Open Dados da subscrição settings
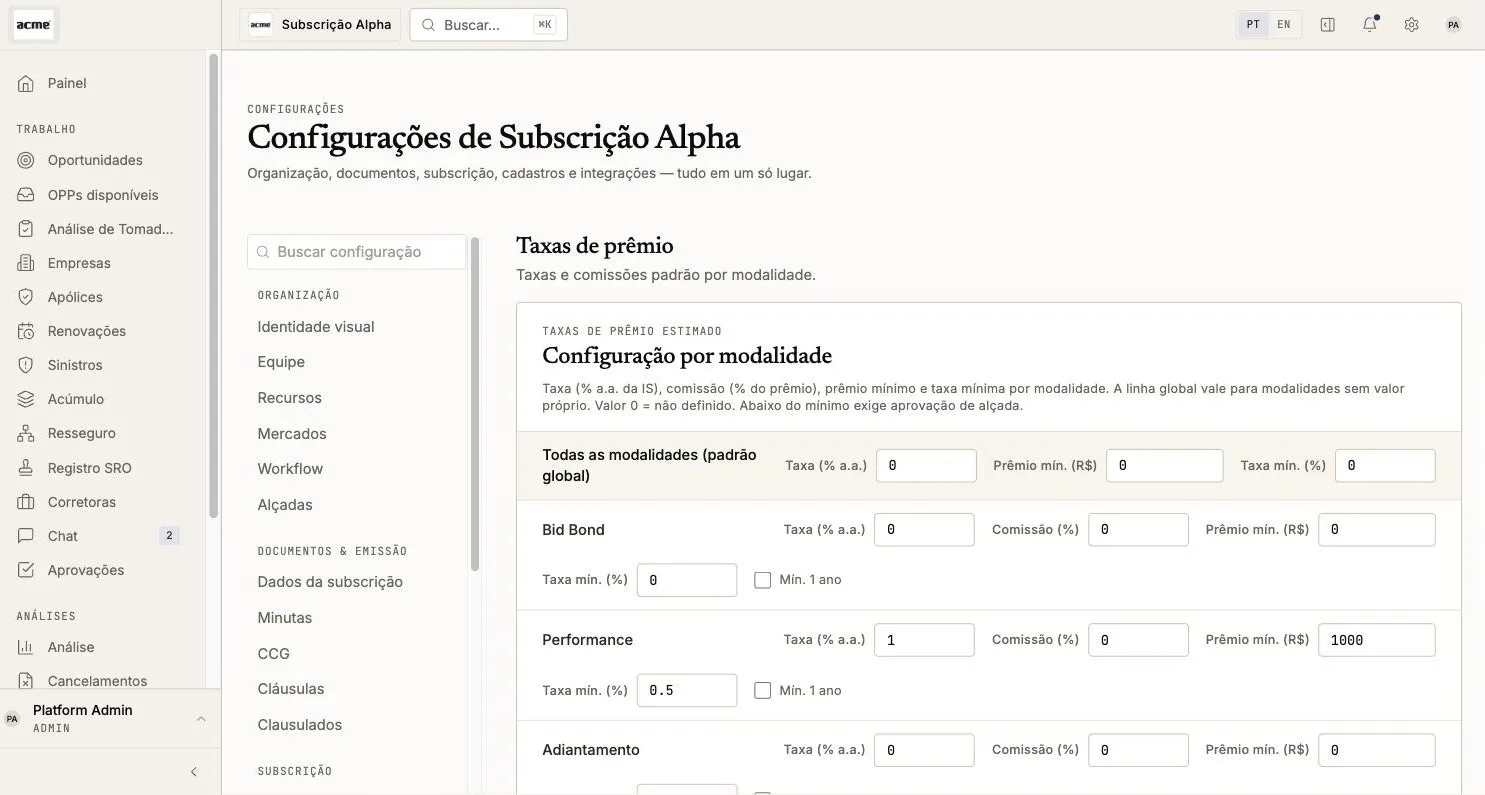The width and height of the screenshot is (1485, 795). click(330, 582)
